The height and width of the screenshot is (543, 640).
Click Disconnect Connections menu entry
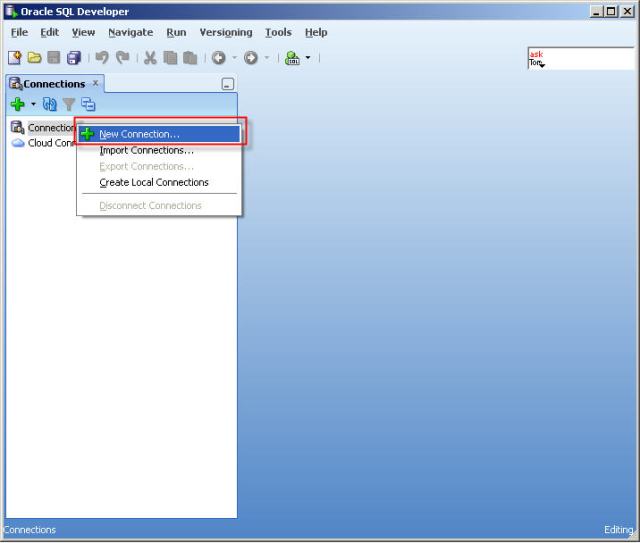(159, 205)
